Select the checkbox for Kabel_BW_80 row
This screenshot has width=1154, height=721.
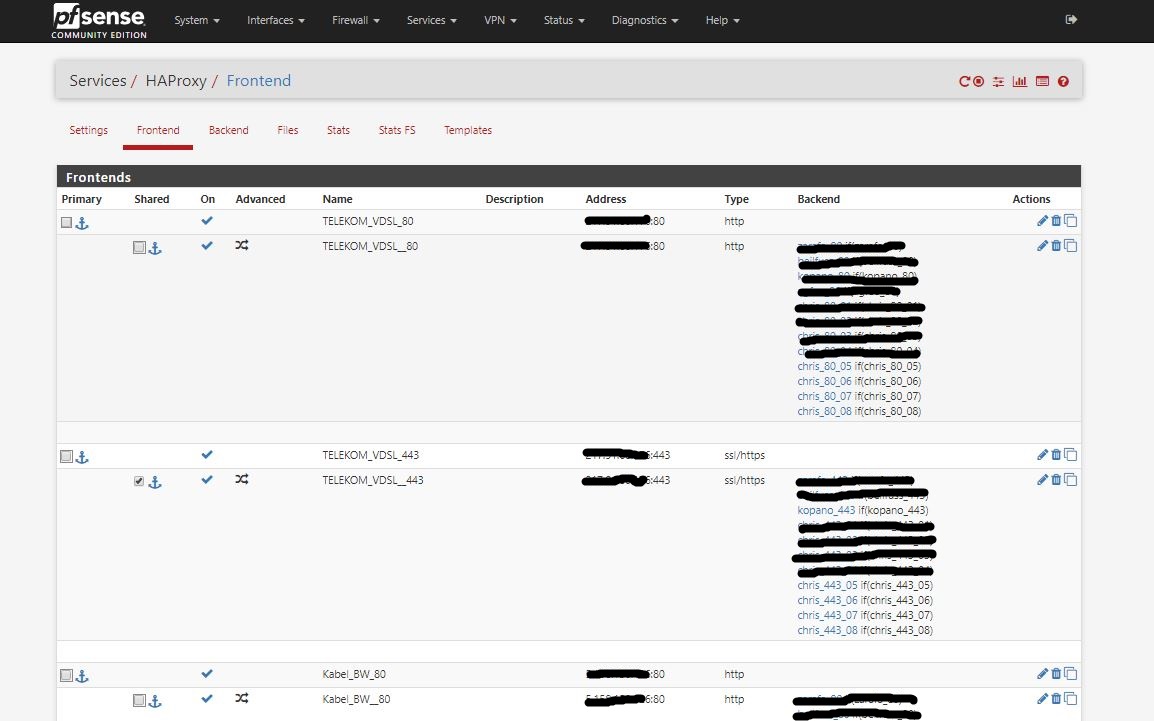tap(66, 676)
